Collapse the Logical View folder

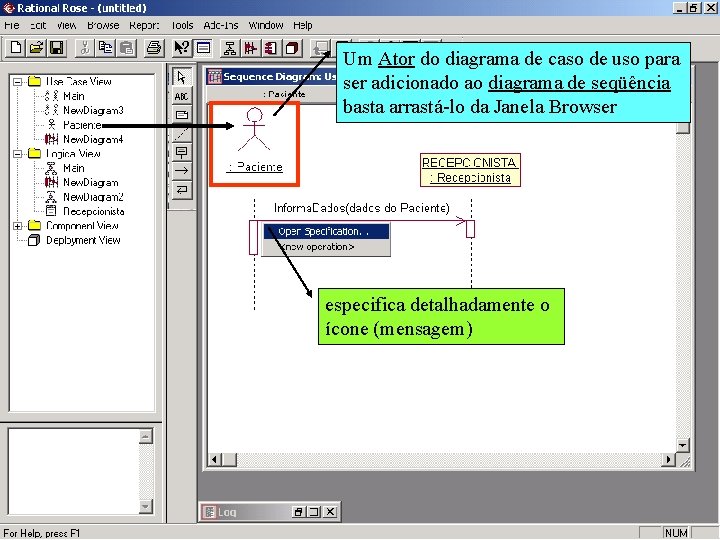point(17,154)
